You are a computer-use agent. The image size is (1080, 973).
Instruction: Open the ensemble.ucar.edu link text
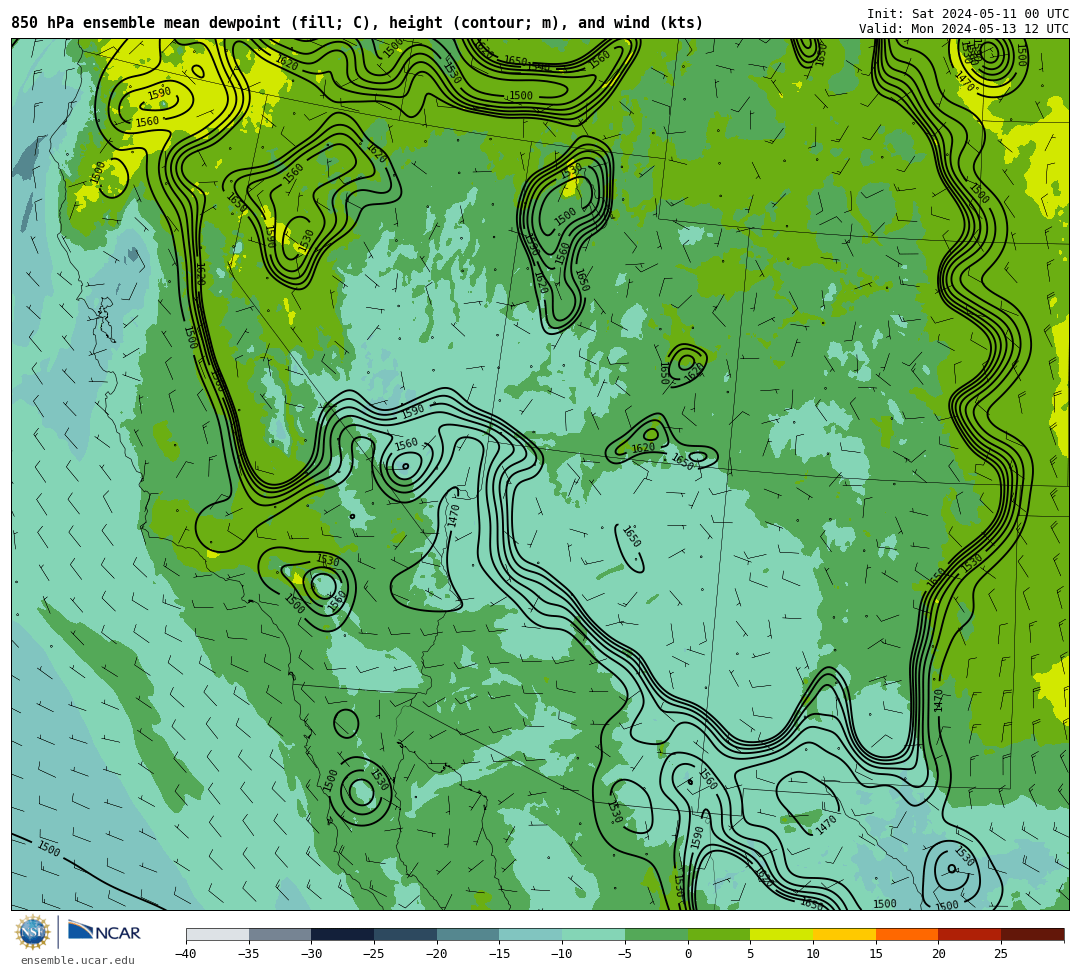click(78, 960)
